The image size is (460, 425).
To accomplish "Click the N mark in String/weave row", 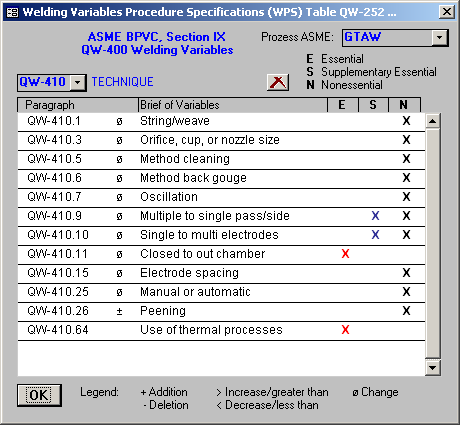I will (406, 121).
